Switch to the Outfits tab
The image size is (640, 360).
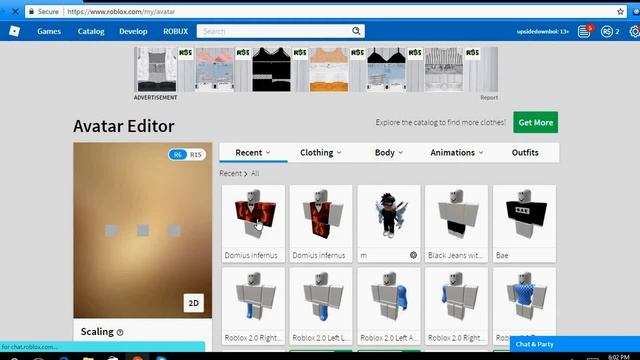pos(525,153)
